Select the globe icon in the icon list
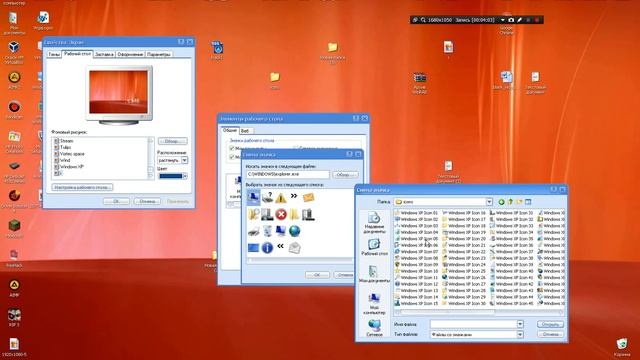This screenshot has width=640, height=360. (x=294, y=231)
